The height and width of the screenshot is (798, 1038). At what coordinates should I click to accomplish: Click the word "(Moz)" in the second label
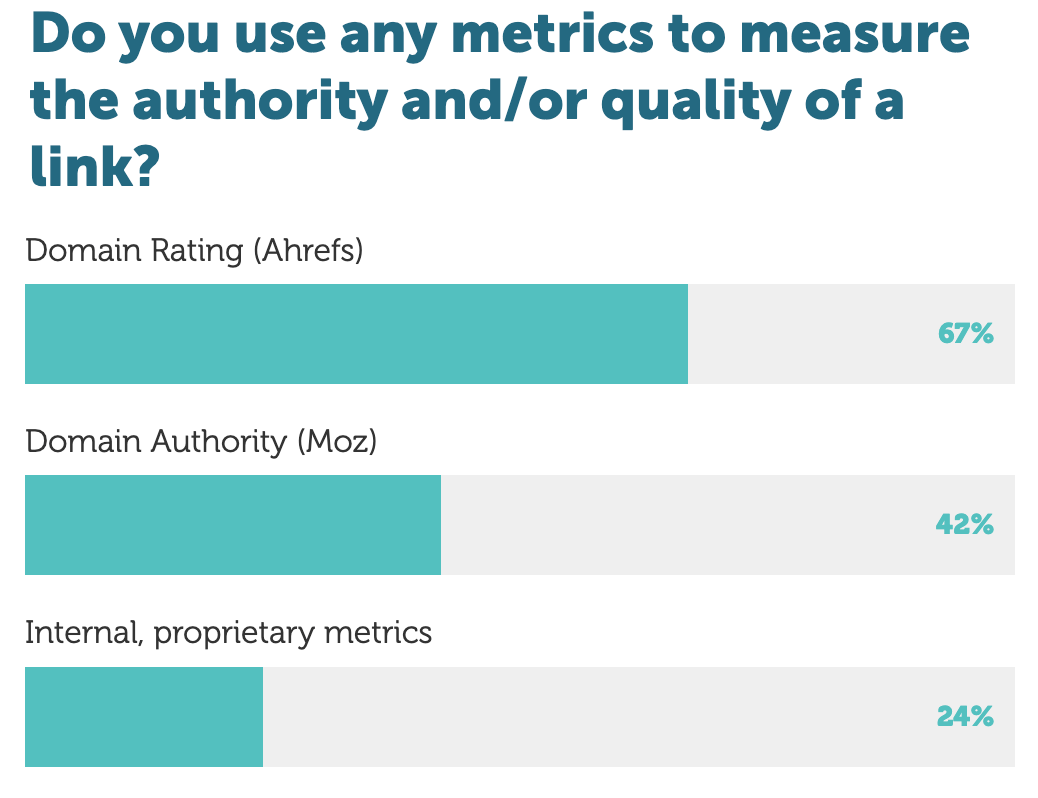pos(337,441)
